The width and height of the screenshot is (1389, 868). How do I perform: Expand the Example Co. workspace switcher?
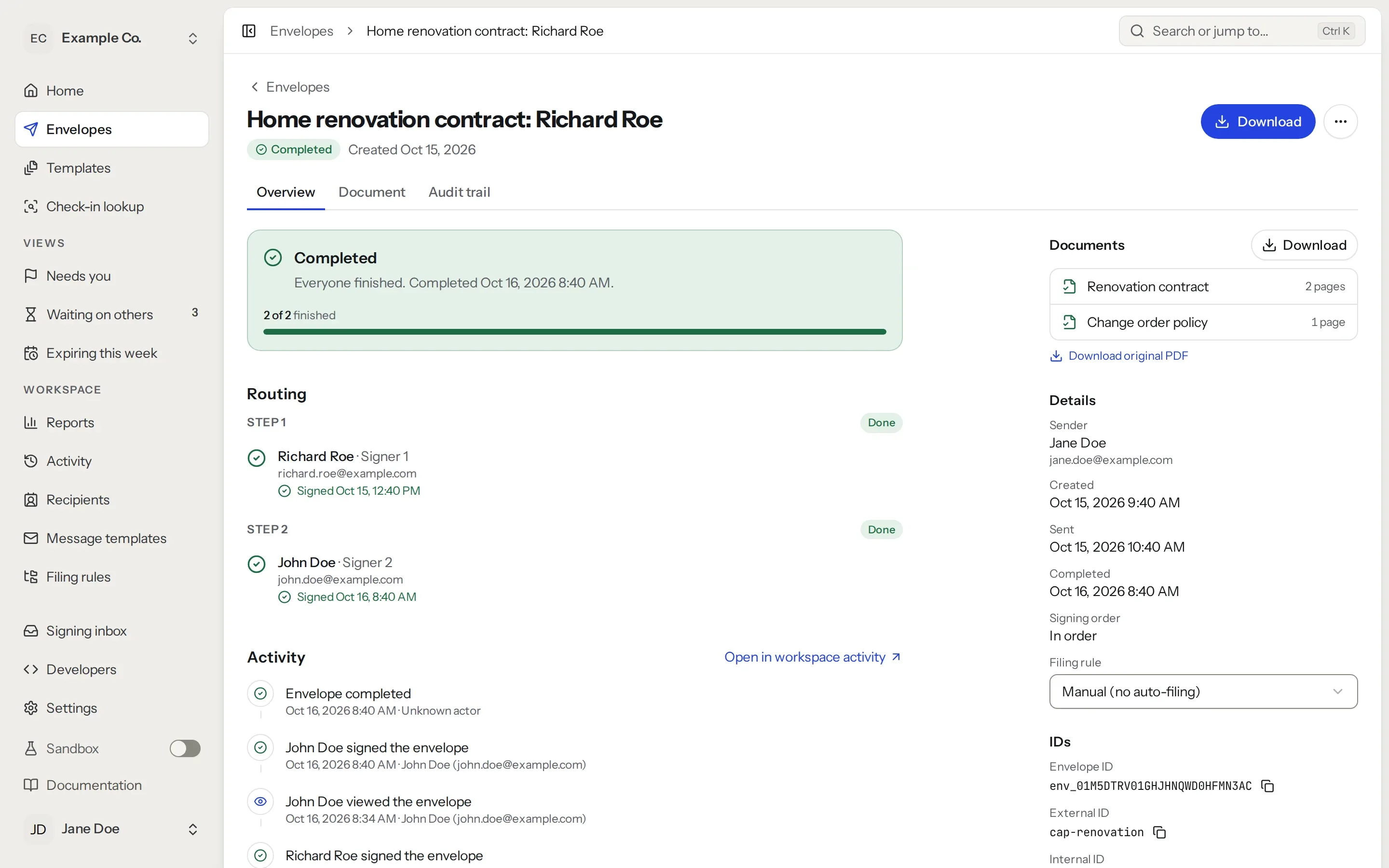(x=112, y=38)
